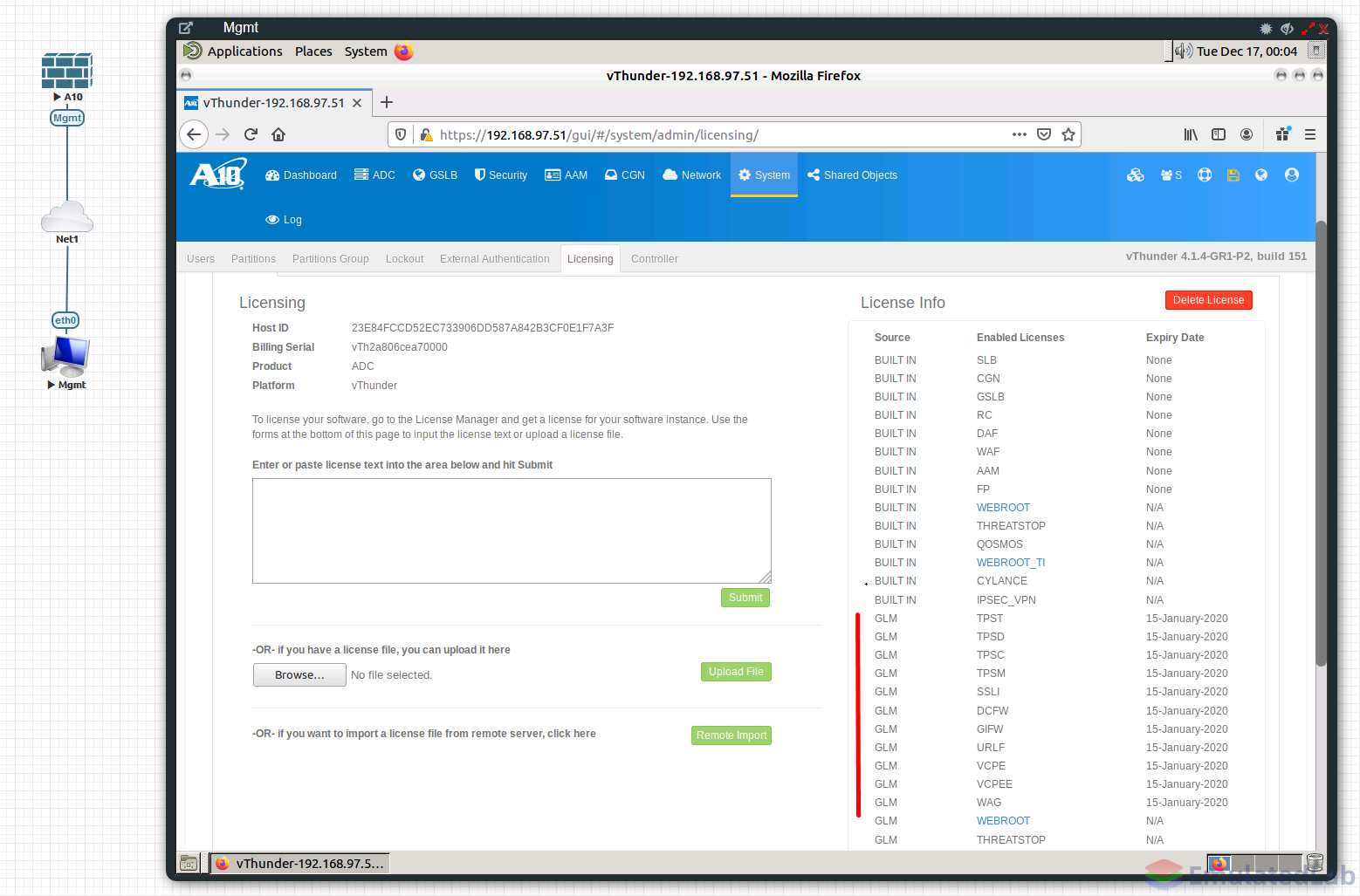Click the volume speaker icon in top panel
This screenshot has height=896, width=1360.
click(1183, 51)
